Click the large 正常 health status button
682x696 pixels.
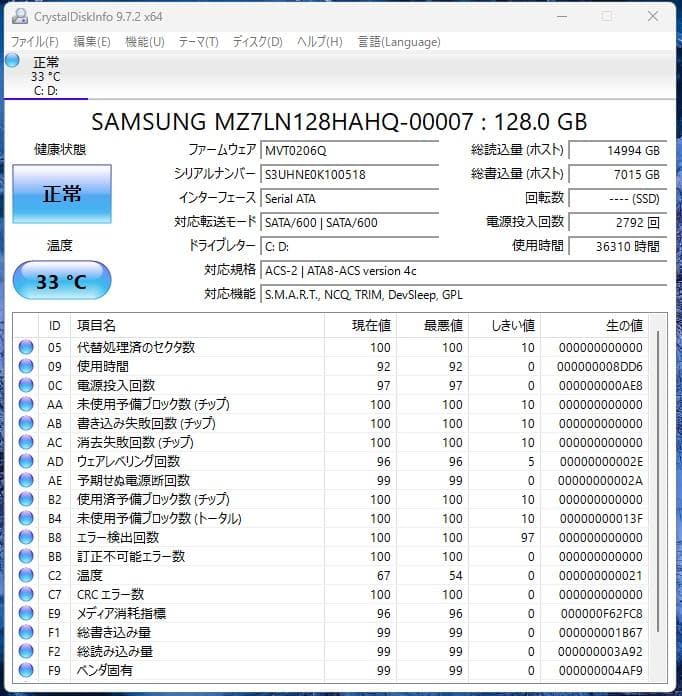click(x=62, y=194)
